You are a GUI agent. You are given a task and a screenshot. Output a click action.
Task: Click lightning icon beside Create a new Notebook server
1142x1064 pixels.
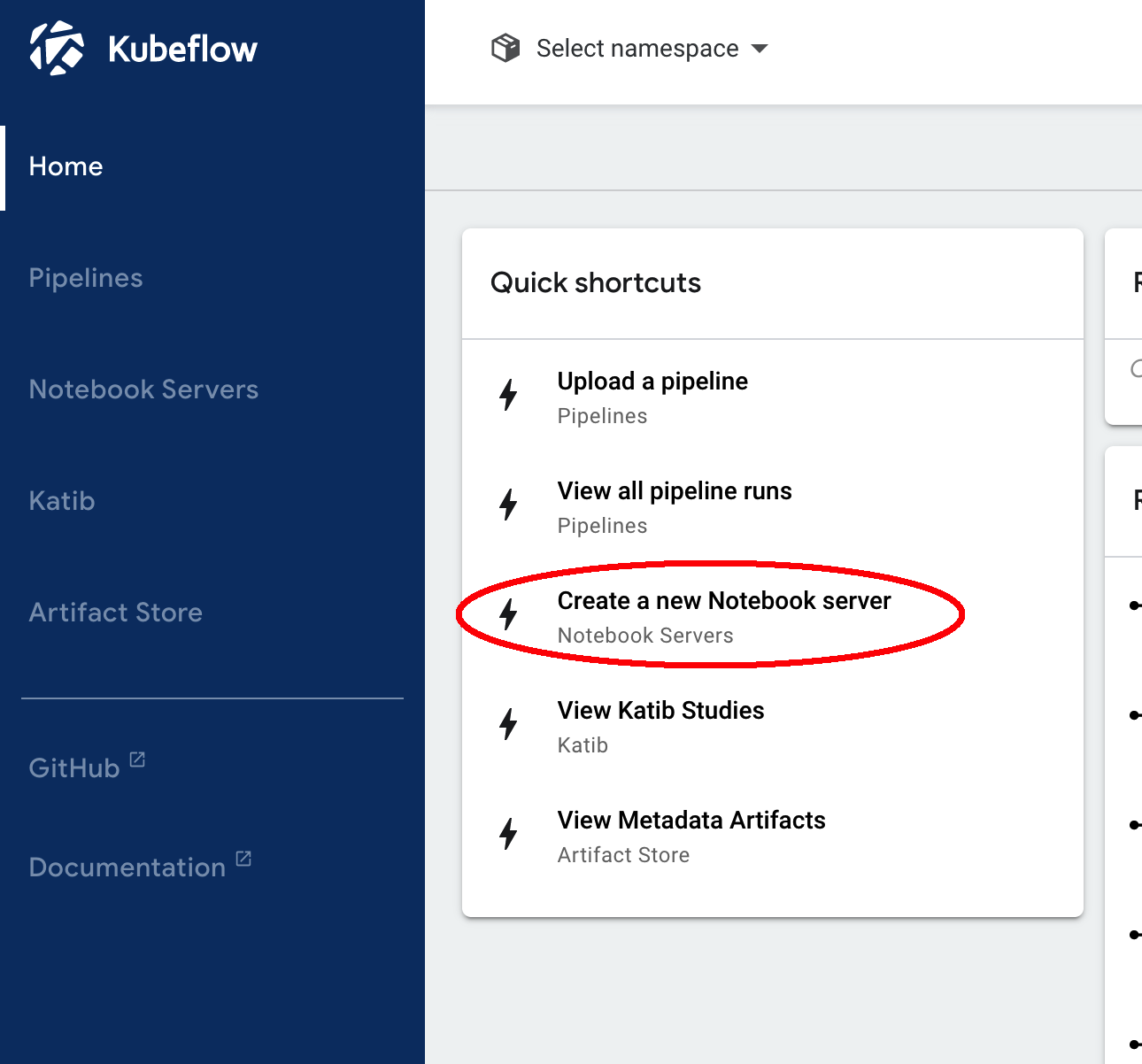tap(508, 614)
